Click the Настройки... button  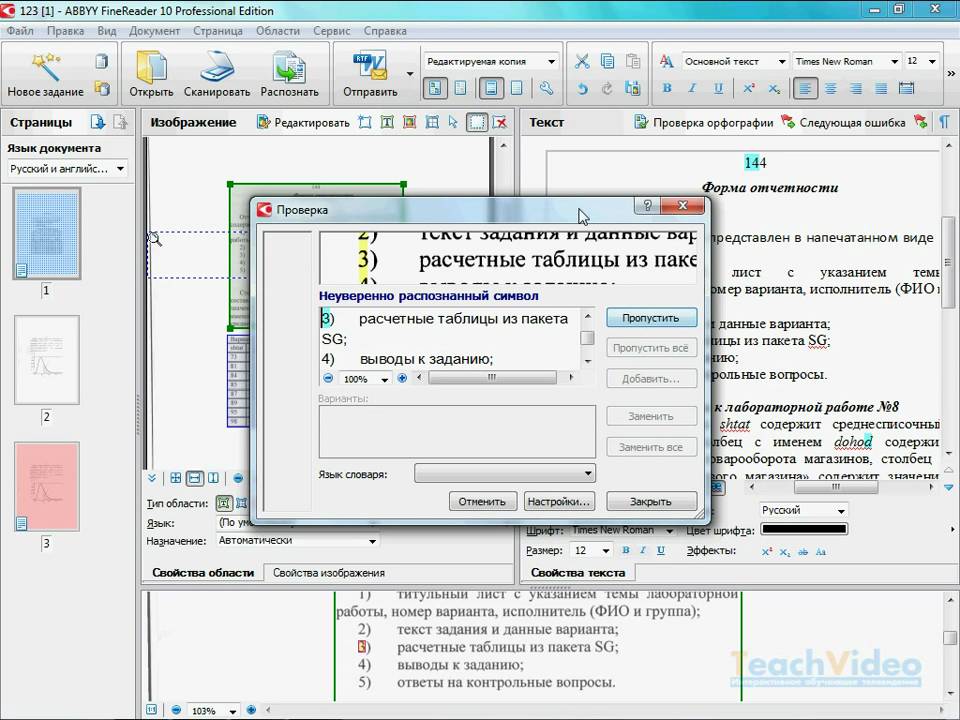[x=559, y=501]
